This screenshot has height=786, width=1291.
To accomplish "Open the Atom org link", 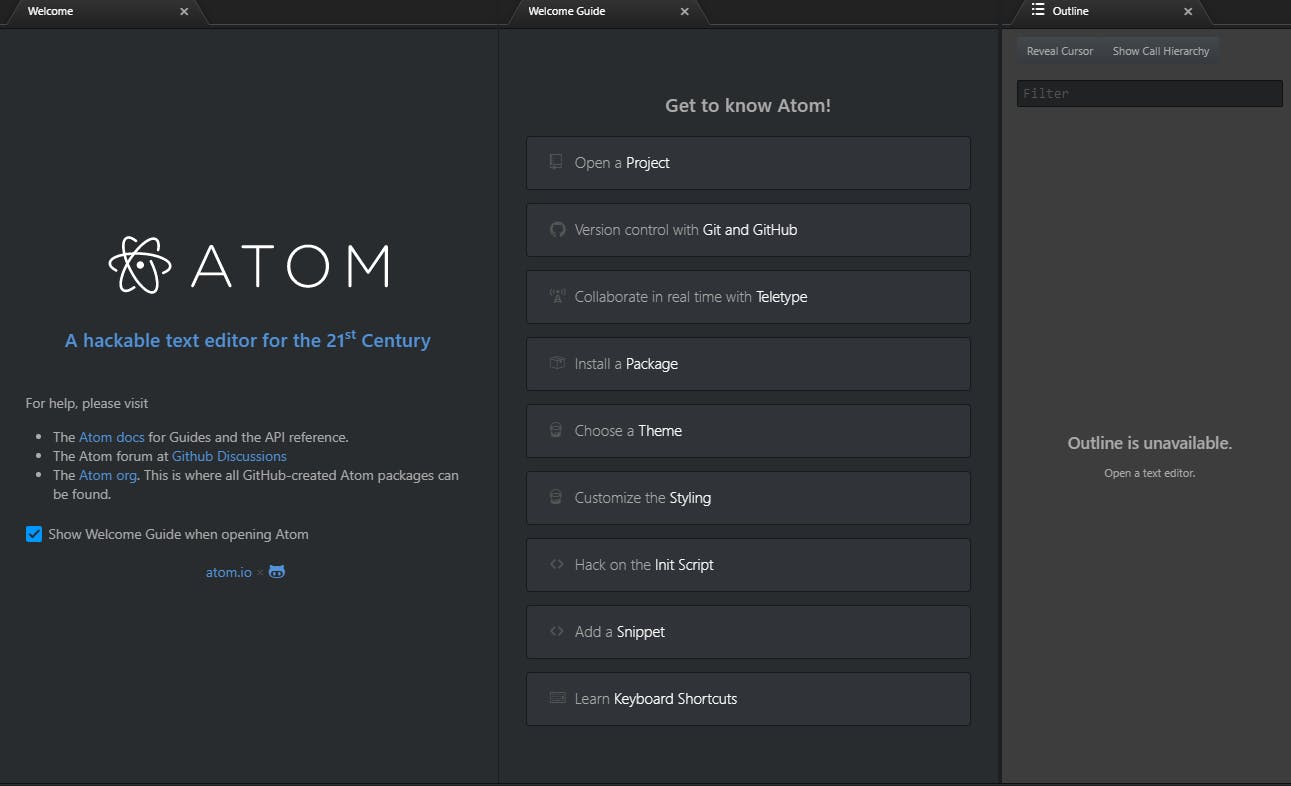I will (108, 475).
